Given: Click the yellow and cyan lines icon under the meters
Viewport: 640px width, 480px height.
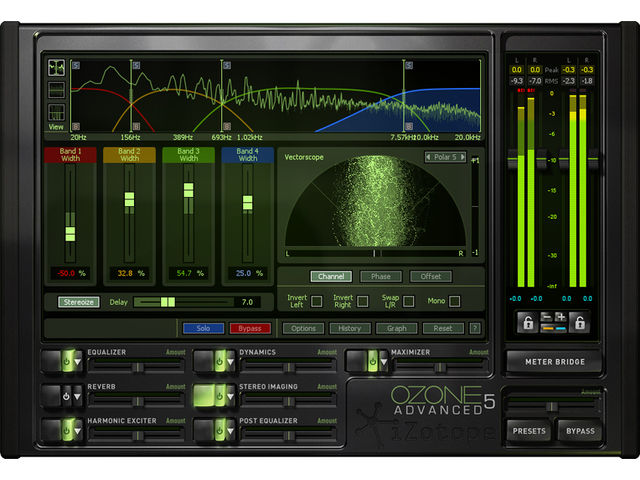Looking at the screenshot, I should (x=553, y=328).
